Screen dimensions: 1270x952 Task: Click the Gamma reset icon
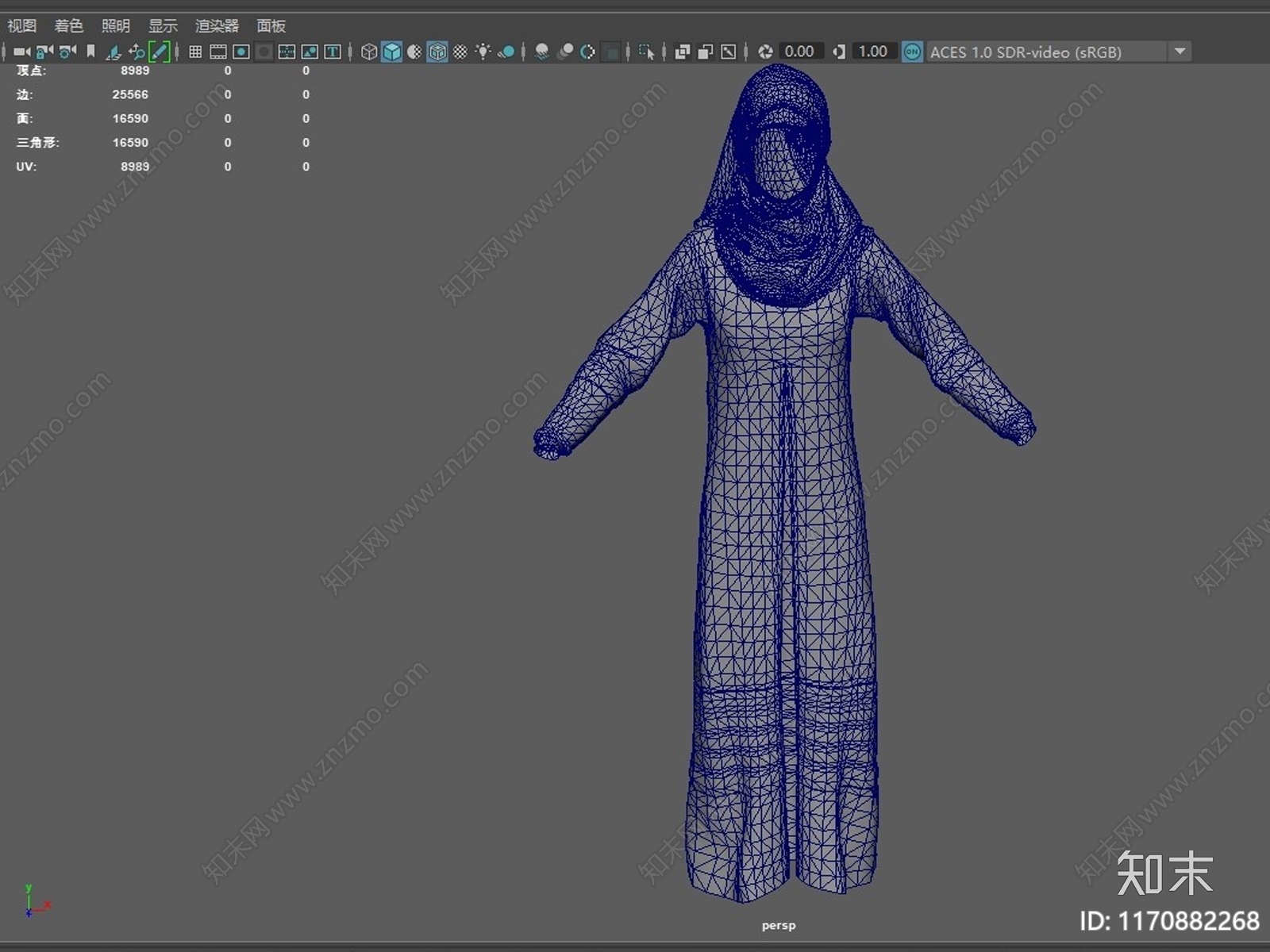pyautogui.click(x=839, y=52)
